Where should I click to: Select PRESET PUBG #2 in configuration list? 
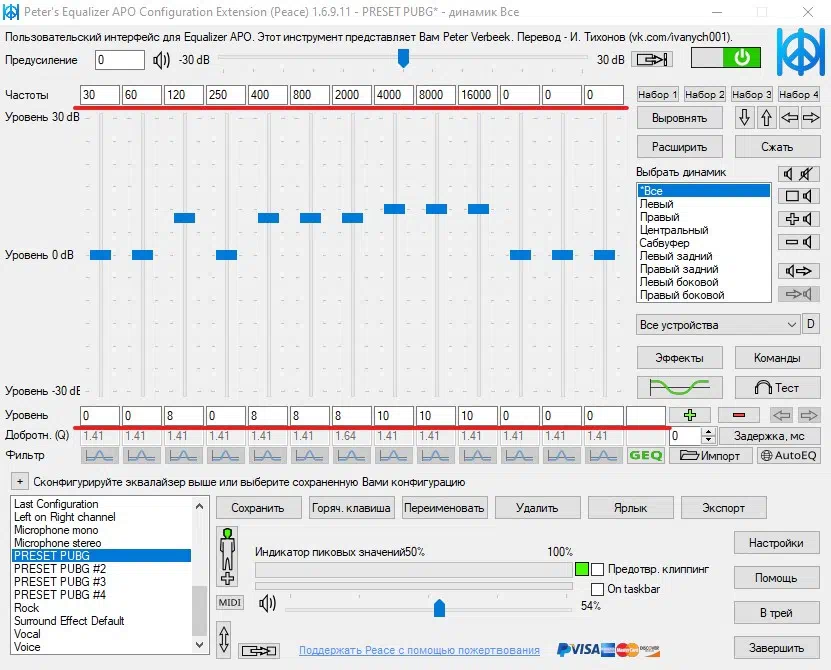[60, 568]
